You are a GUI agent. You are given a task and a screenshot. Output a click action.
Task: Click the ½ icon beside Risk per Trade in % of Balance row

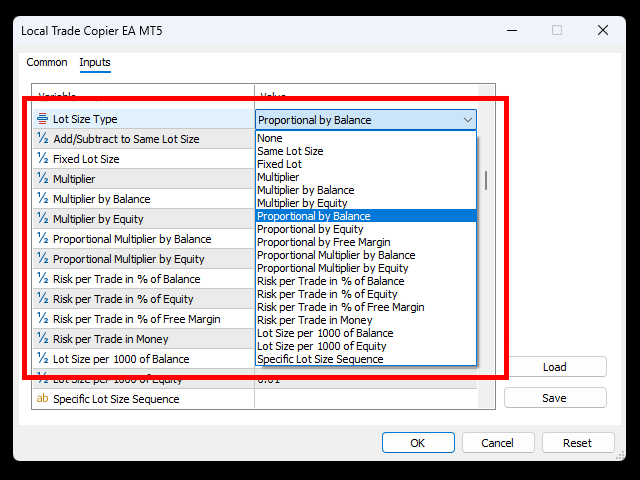[x=42, y=278]
